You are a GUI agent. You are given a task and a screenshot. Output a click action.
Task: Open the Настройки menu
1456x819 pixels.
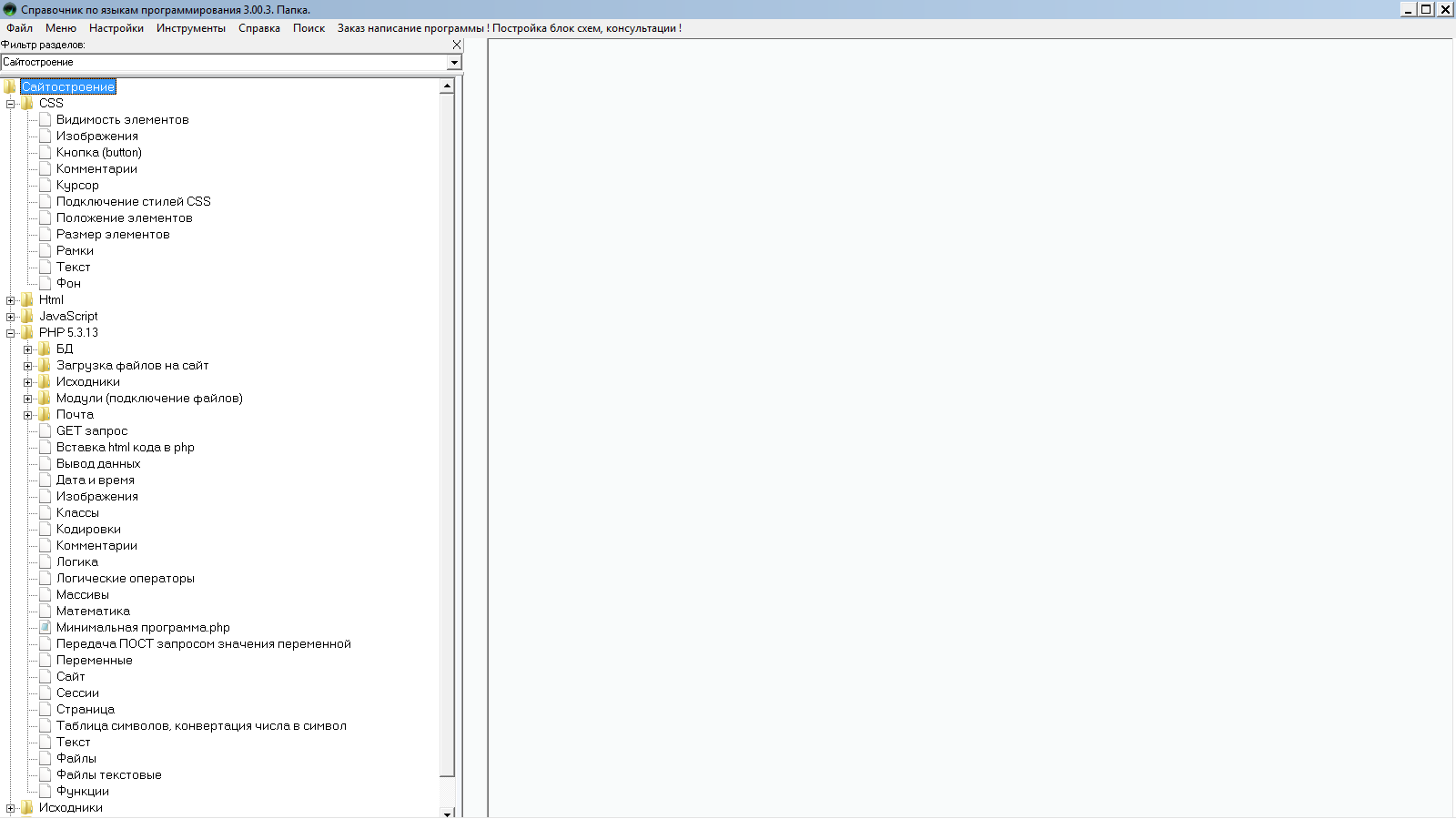(x=116, y=28)
